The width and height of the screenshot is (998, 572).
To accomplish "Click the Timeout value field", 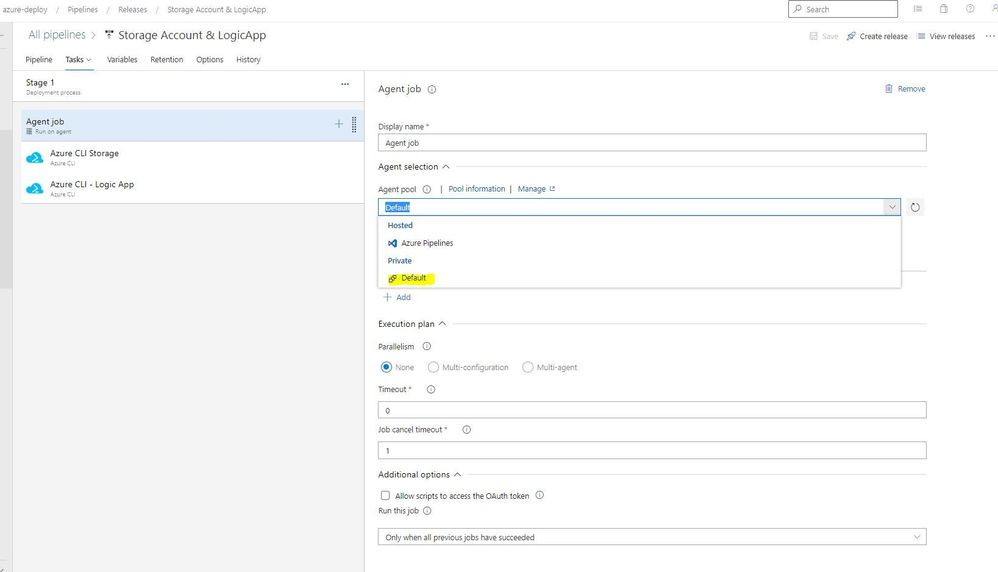I will coord(652,410).
